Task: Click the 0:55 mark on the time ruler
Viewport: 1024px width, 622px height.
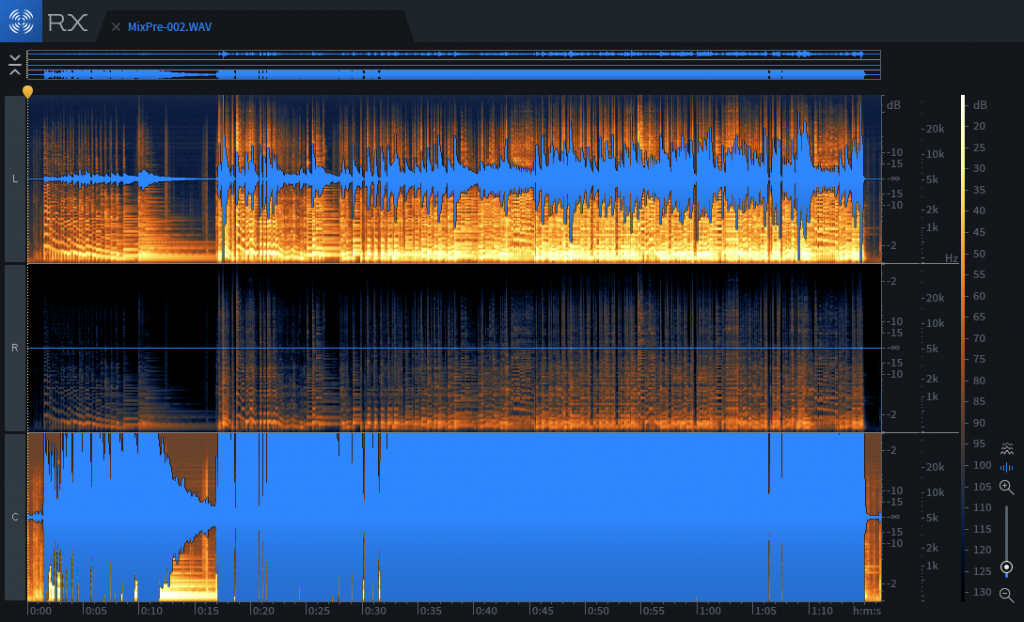Action: 654,611
